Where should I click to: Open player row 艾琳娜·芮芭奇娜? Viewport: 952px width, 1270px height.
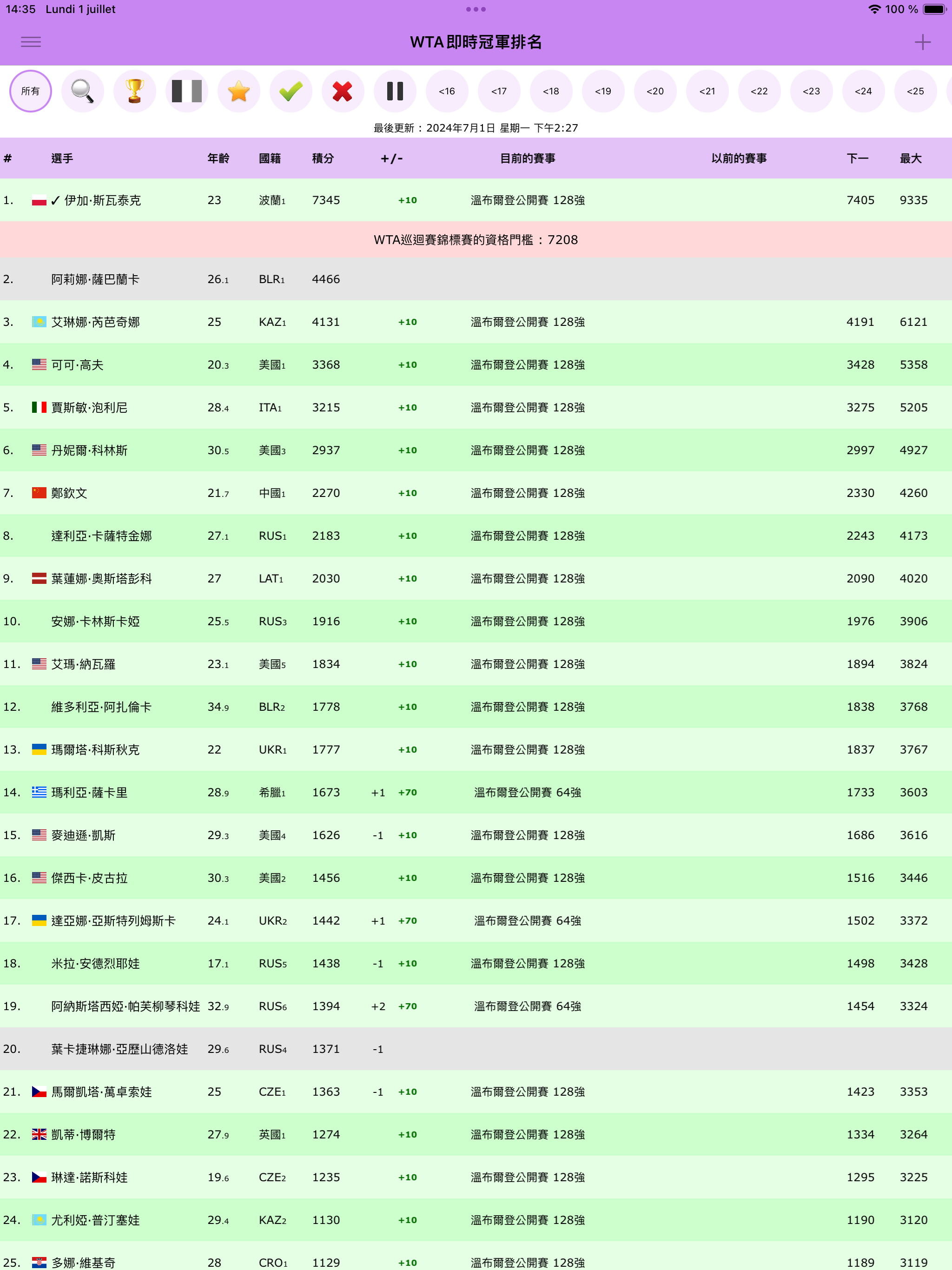pyautogui.click(x=476, y=322)
